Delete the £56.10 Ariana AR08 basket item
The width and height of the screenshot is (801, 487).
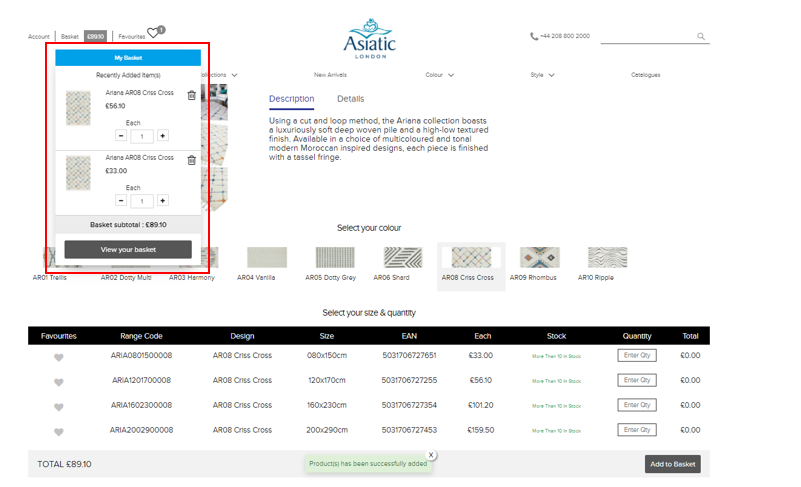coord(192,96)
